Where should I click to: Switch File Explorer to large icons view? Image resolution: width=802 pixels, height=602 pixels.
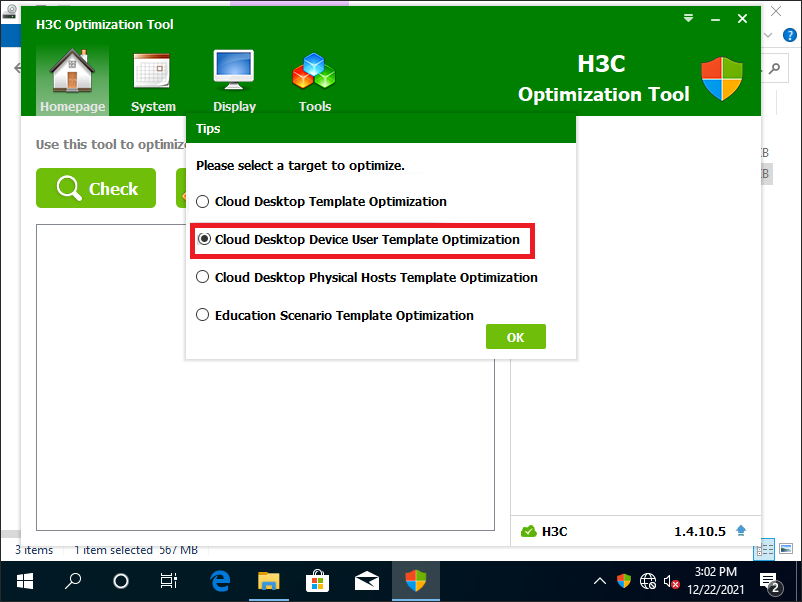786,549
